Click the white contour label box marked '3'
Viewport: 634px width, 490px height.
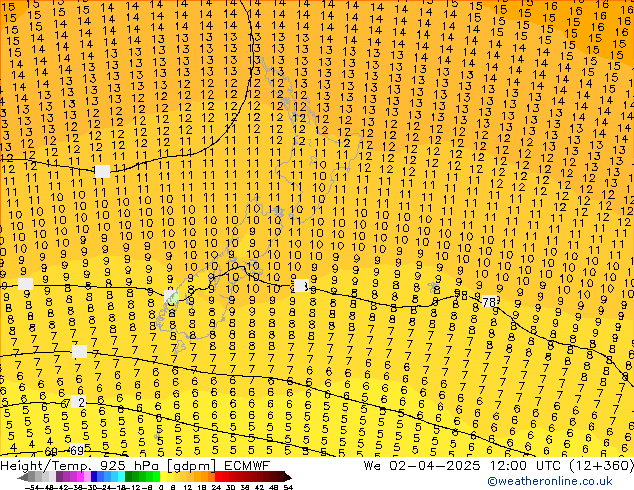coord(301,285)
